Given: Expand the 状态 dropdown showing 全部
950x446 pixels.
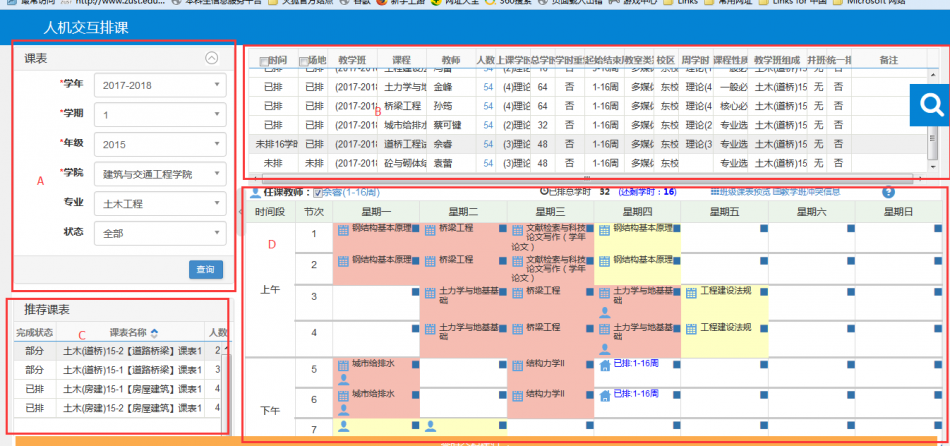Looking at the screenshot, I should pyautogui.click(x=159, y=232).
